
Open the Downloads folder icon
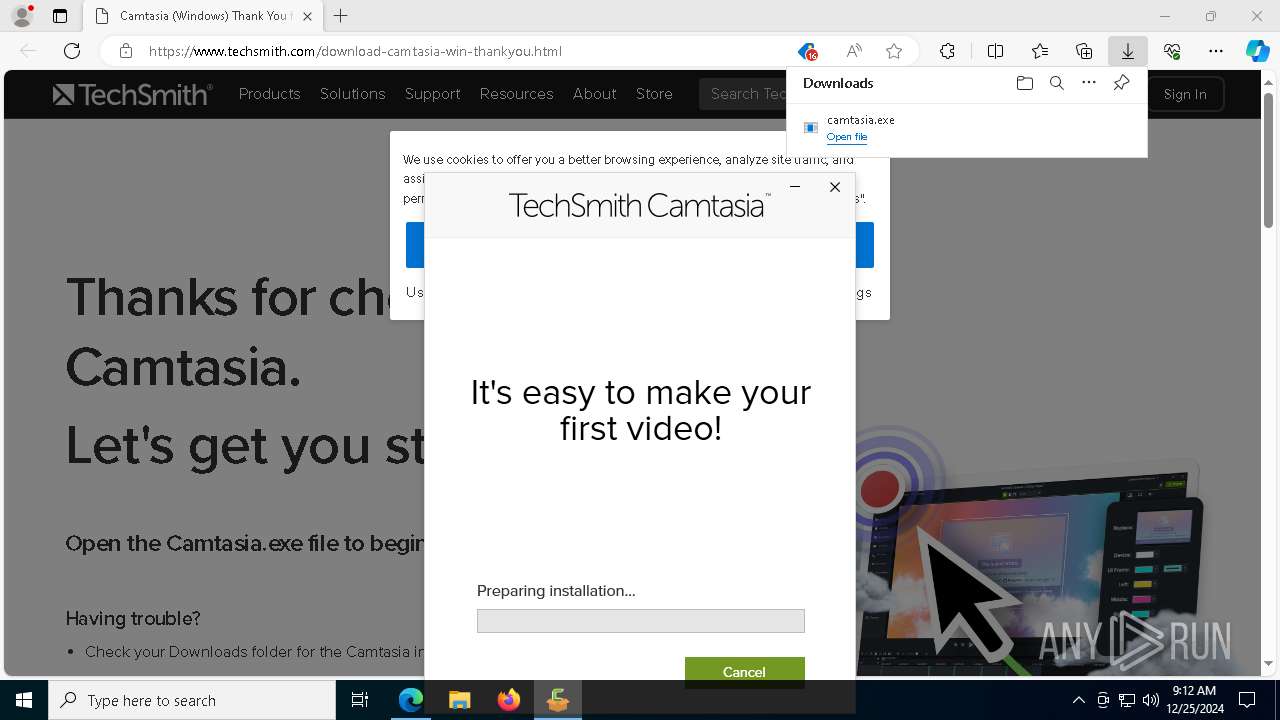point(1024,83)
